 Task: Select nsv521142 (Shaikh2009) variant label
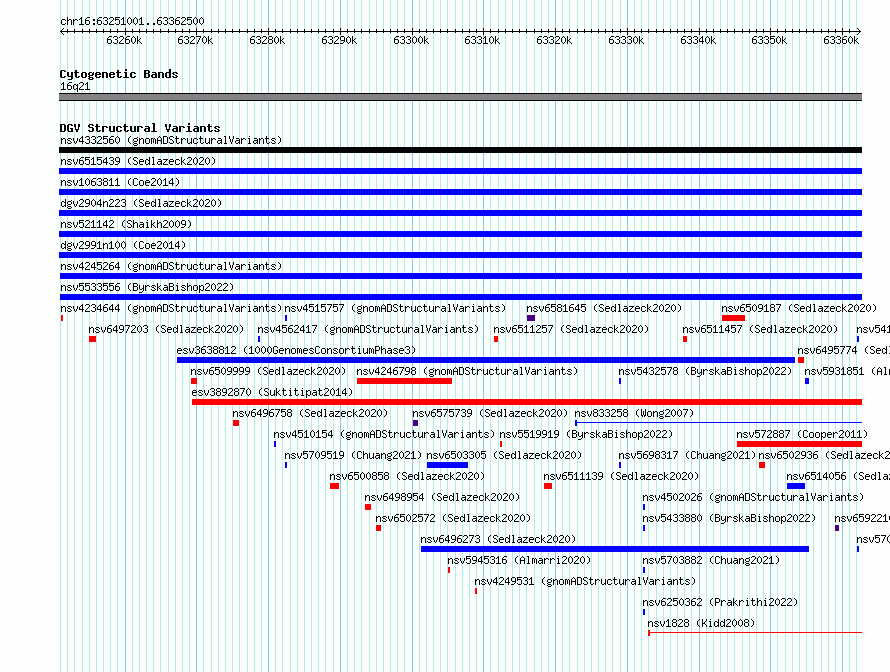tap(126, 224)
